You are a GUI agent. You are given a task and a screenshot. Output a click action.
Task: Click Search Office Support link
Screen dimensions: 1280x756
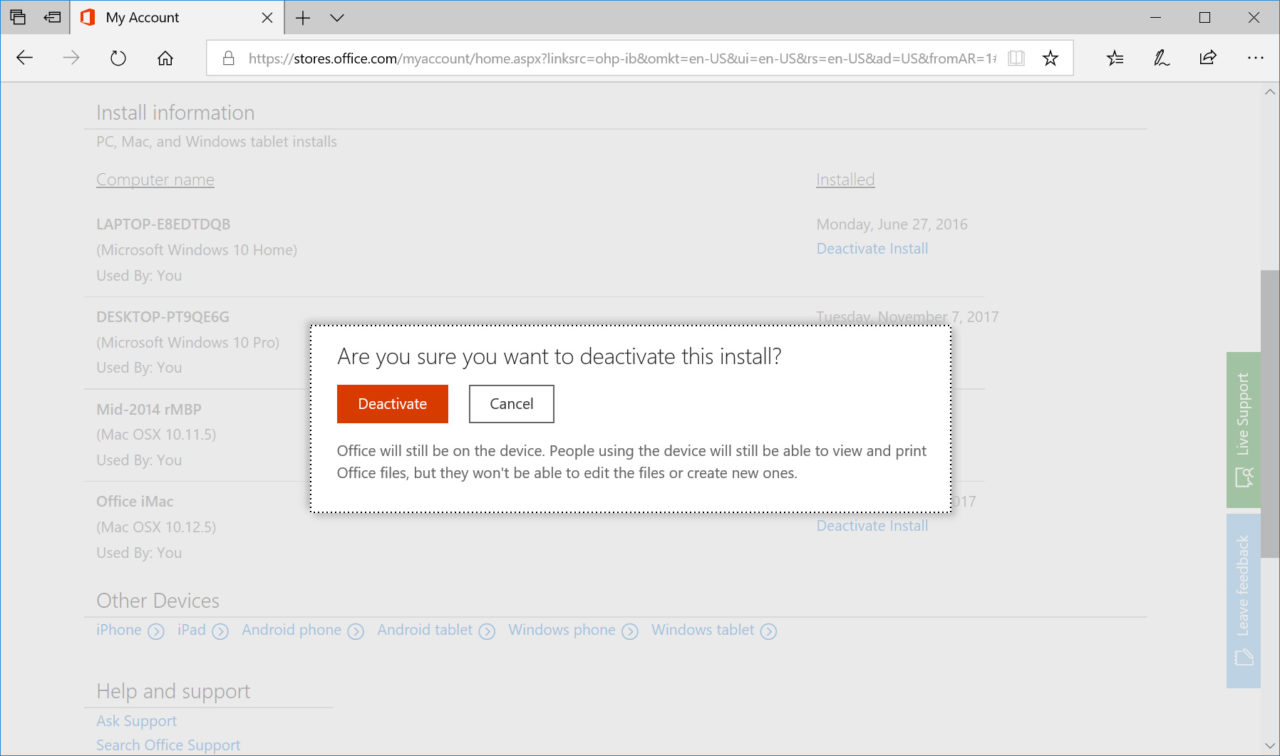click(x=168, y=745)
